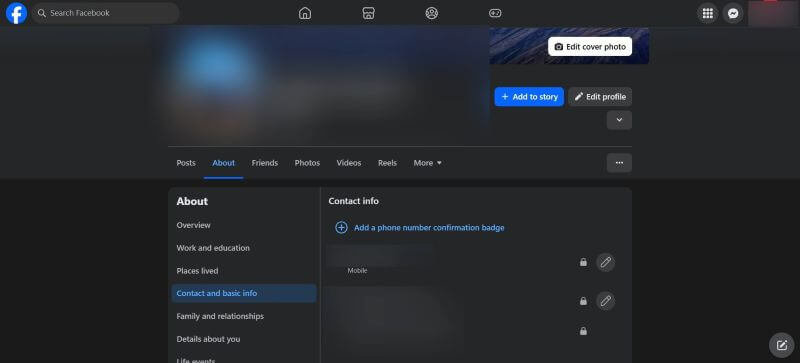Click Add a phone number confirmation badge

pos(429,228)
